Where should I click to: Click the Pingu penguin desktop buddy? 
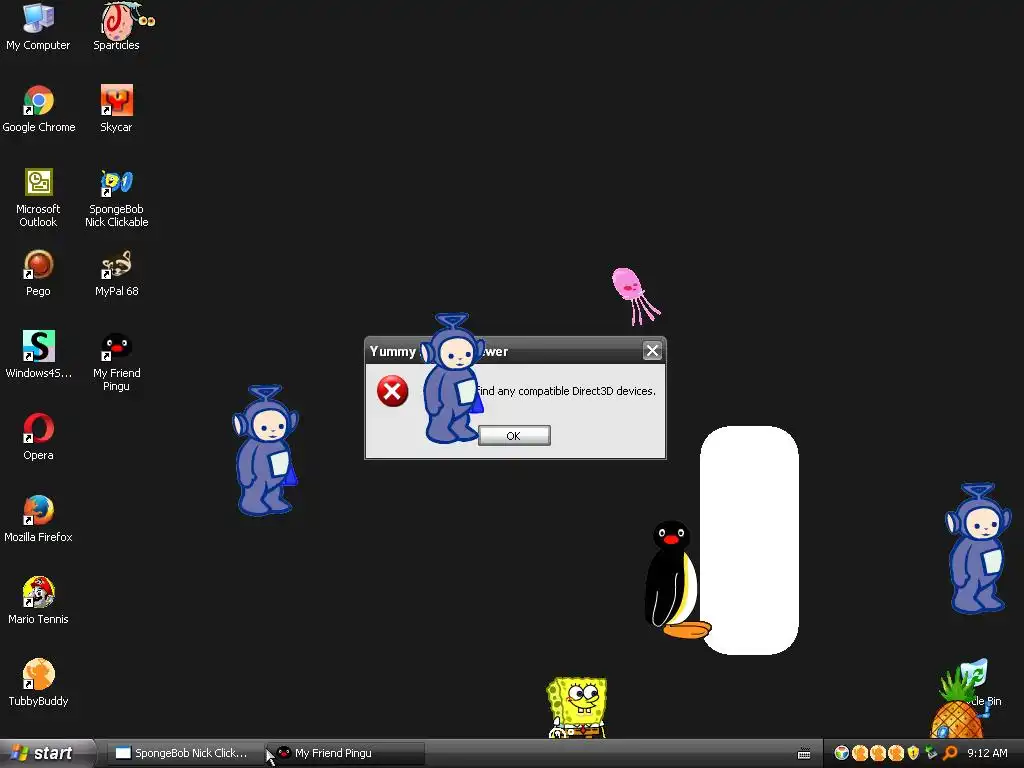pyautogui.click(x=675, y=579)
